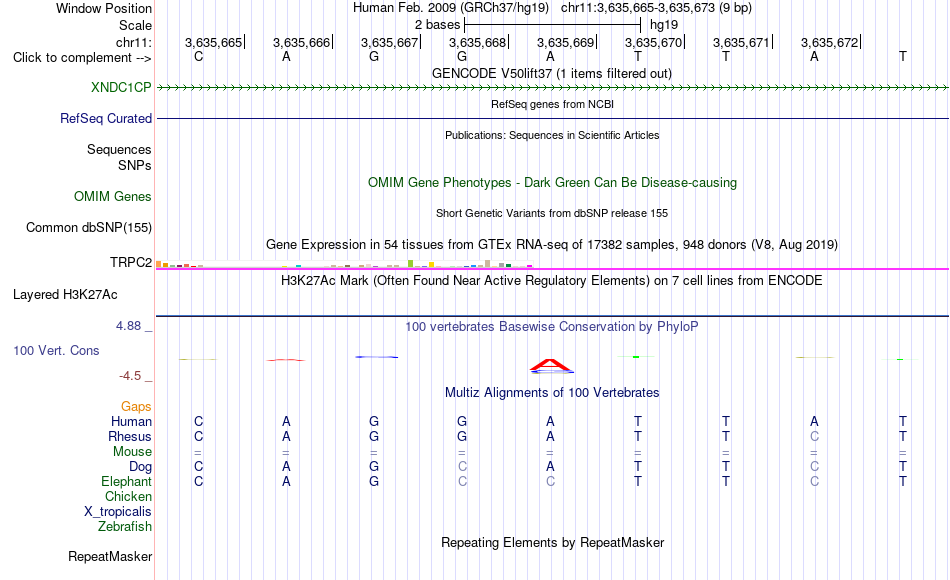Screen dimensions: 950x580
Task: Open the RepeatMasker track label
Action: (x=110, y=556)
